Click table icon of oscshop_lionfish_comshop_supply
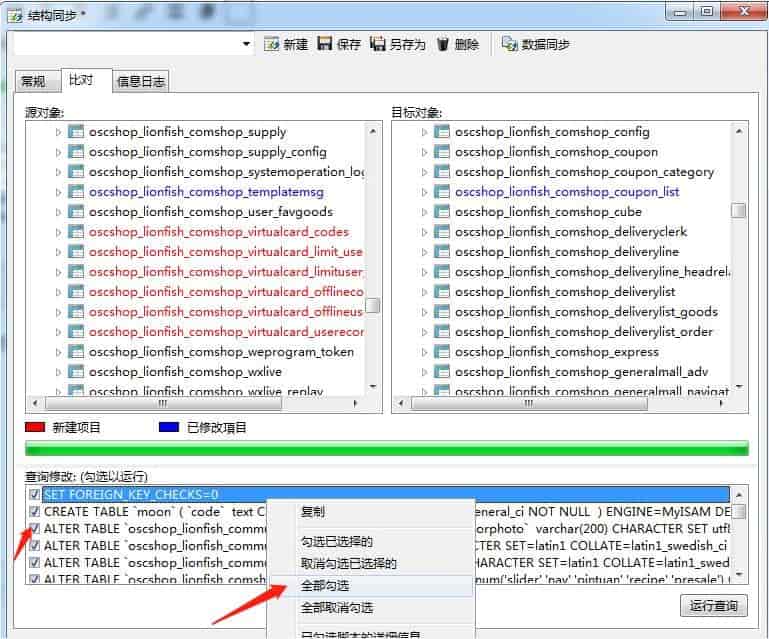The image size is (769, 639). click(76, 131)
